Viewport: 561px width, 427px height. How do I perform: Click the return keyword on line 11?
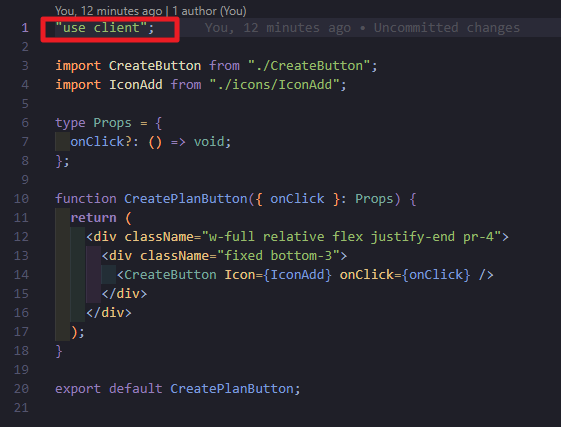93,218
